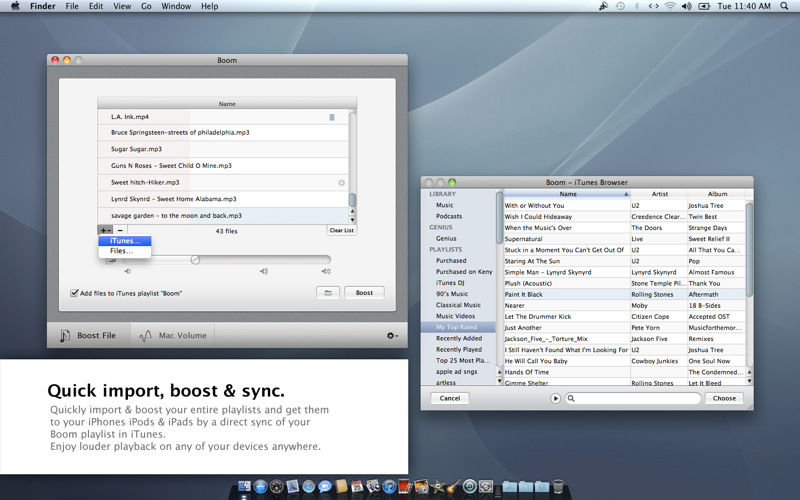Open iChat from the Dock
The height and width of the screenshot is (500, 800).
click(x=324, y=486)
